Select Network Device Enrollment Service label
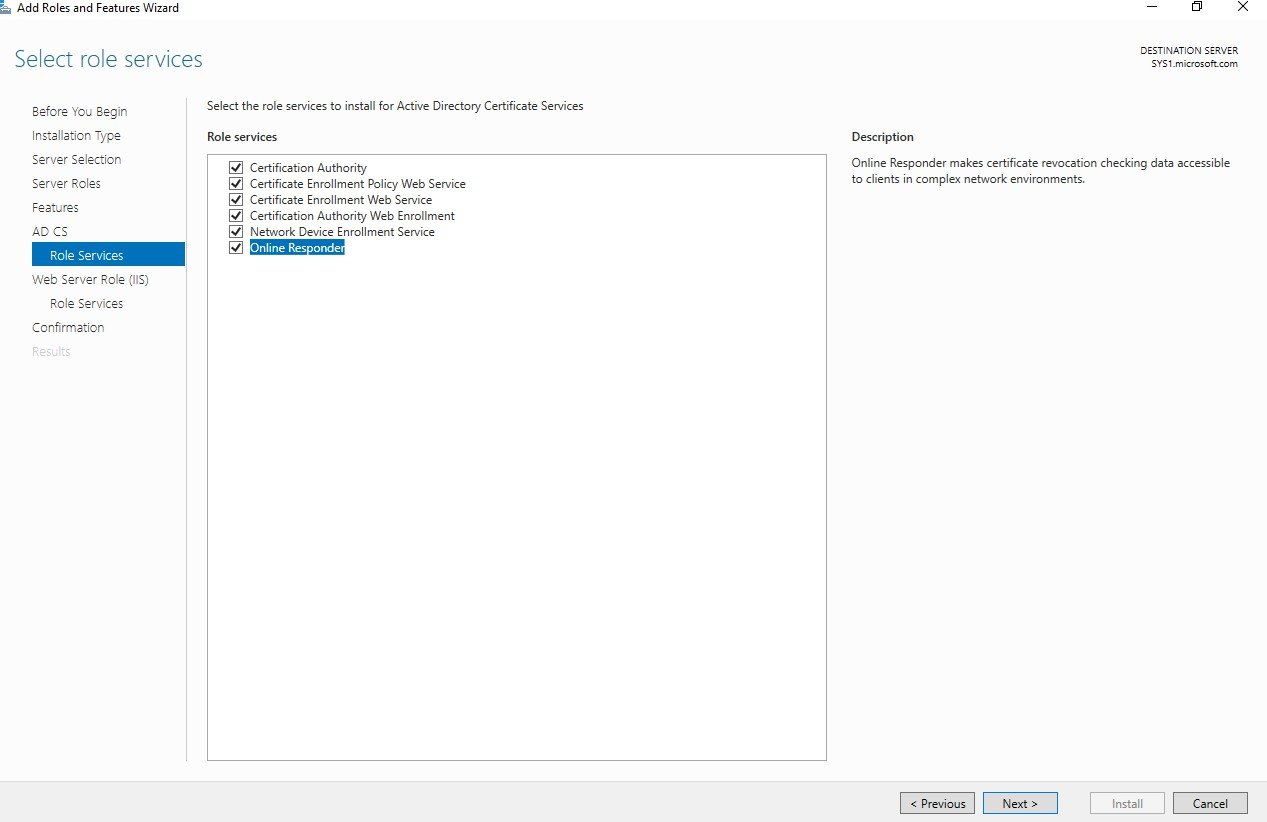 [x=342, y=232]
